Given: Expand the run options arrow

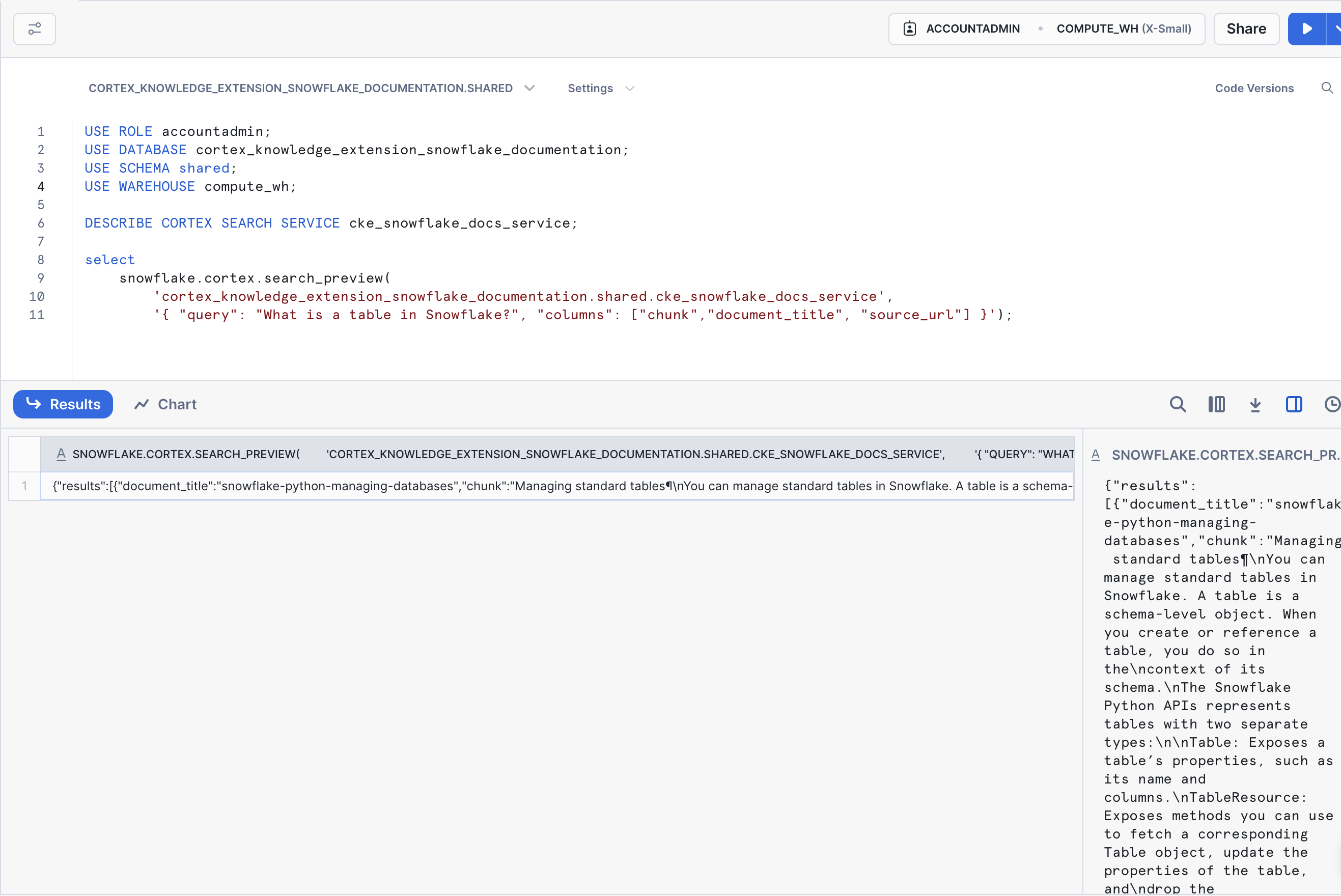Looking at the screenshot, I should [x=1335, y=29].
